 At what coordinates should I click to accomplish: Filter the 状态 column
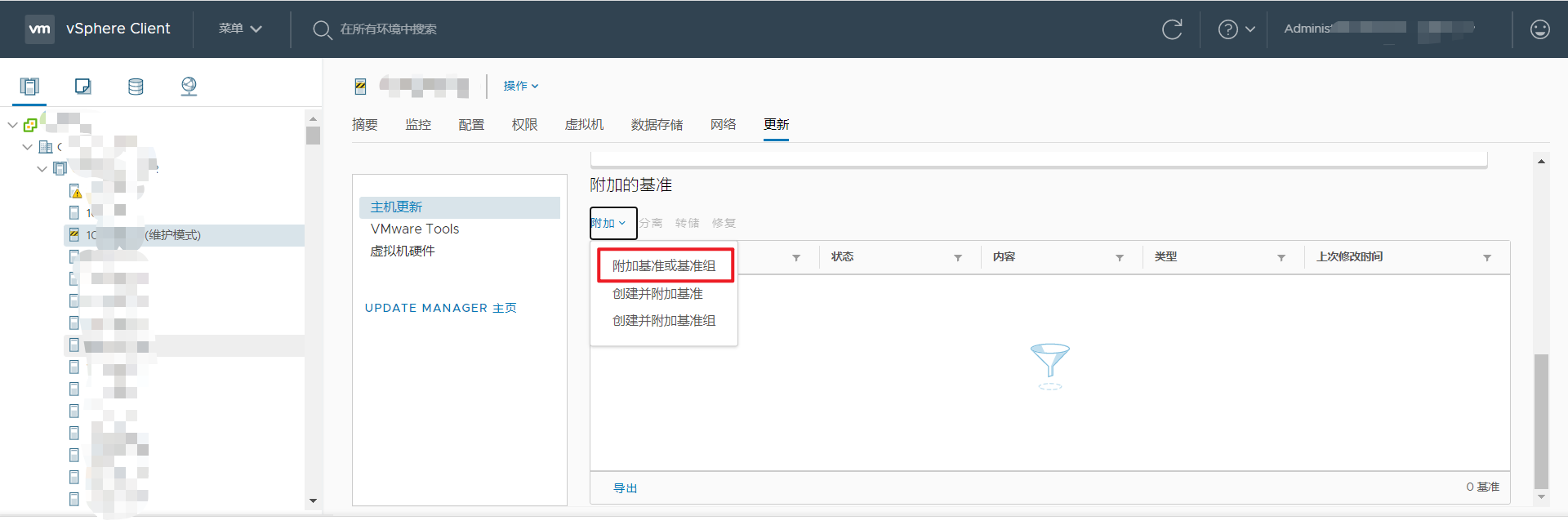(x=958, y=258)
